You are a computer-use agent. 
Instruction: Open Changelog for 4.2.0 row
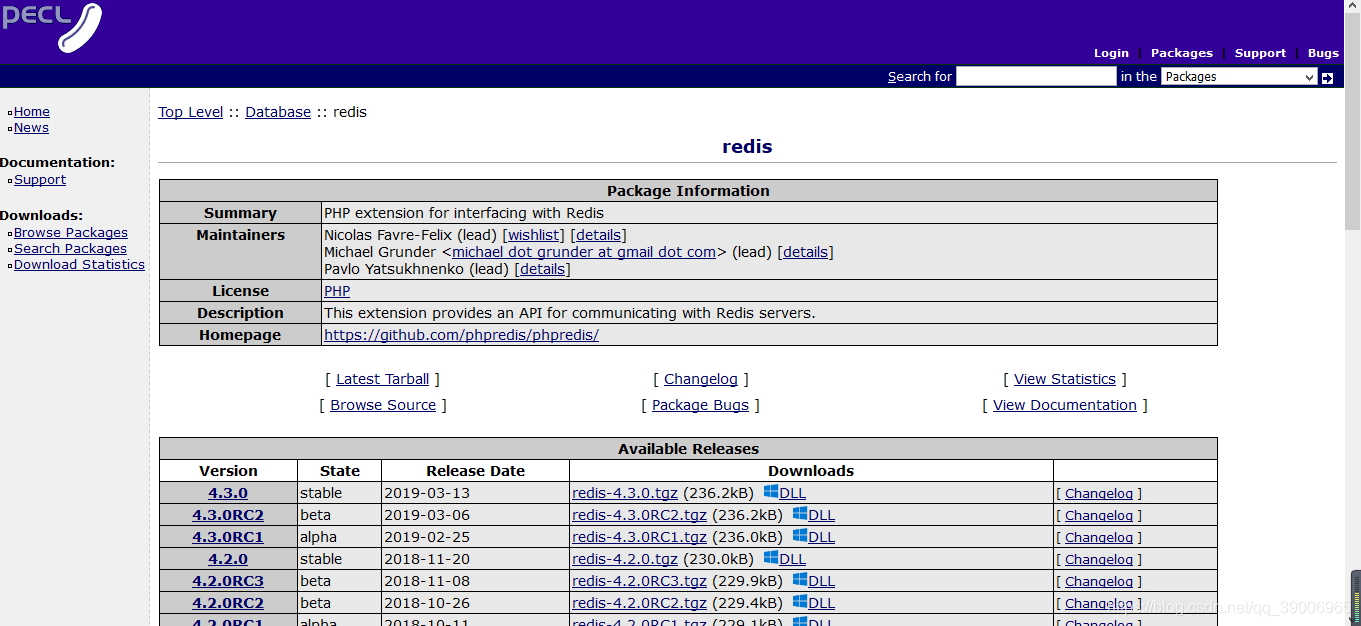(1099, 559)
